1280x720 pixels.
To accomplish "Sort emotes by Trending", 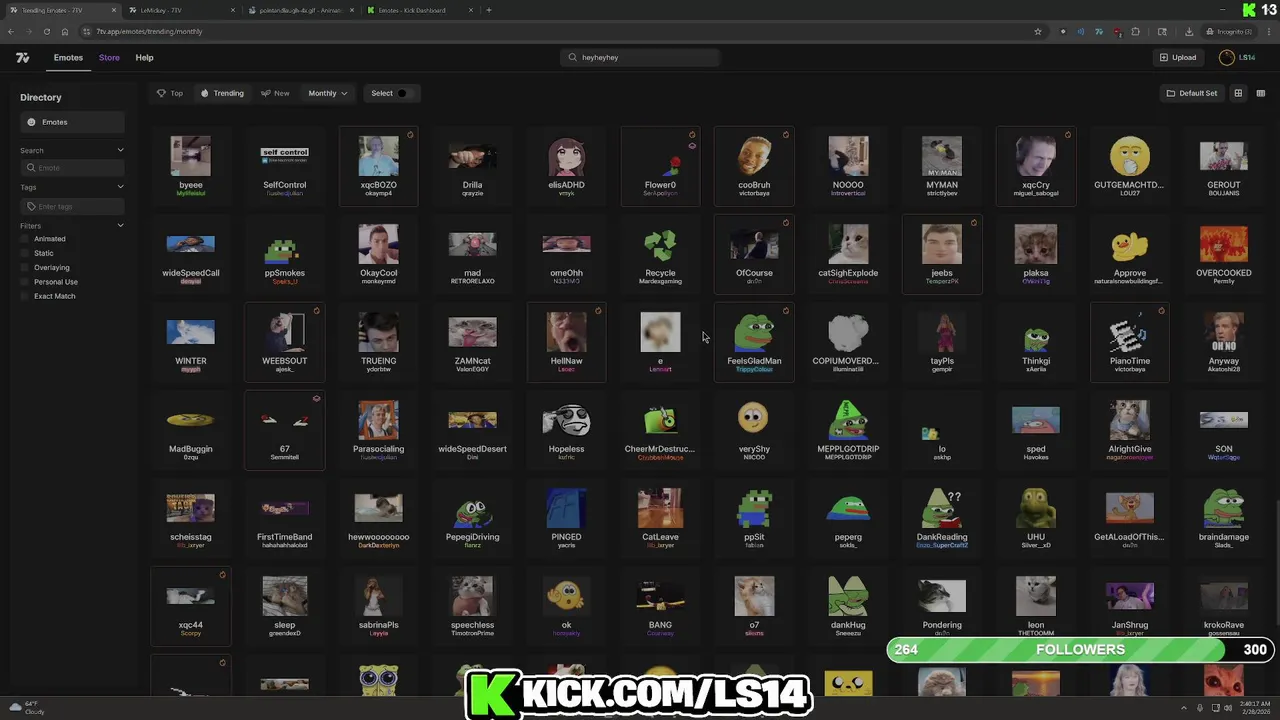I will tap(222, 93).
